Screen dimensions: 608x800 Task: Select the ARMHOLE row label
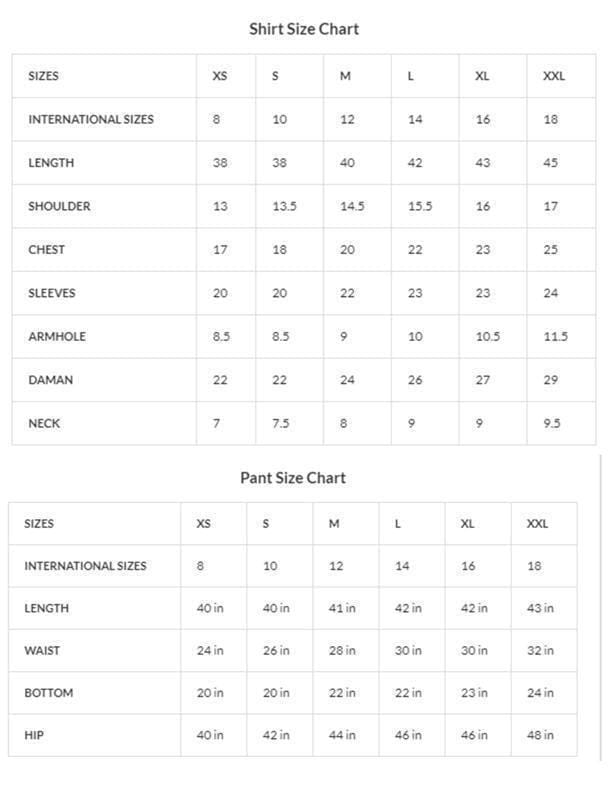pyautogui.click(x=57, y=336)
